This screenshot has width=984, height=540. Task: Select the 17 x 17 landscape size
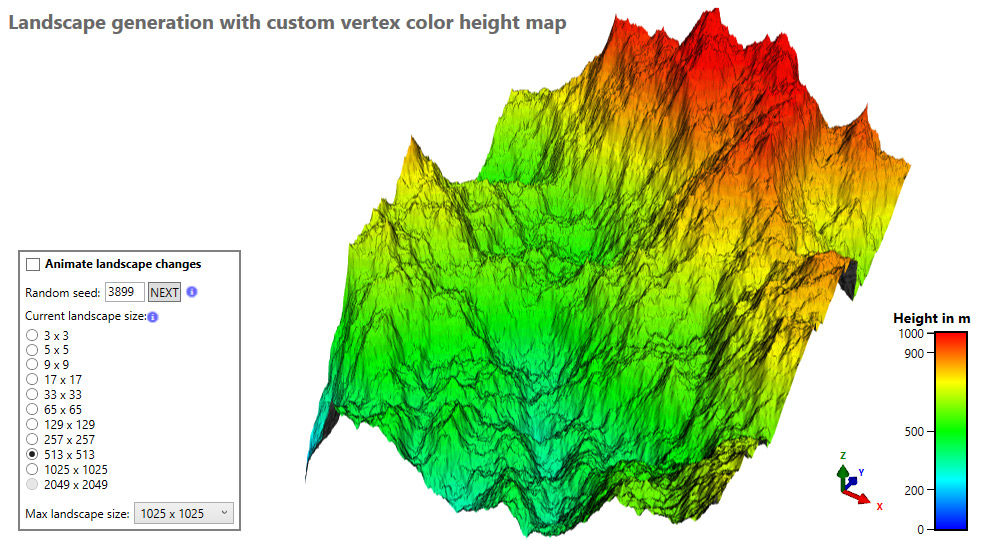click(32, 379)
